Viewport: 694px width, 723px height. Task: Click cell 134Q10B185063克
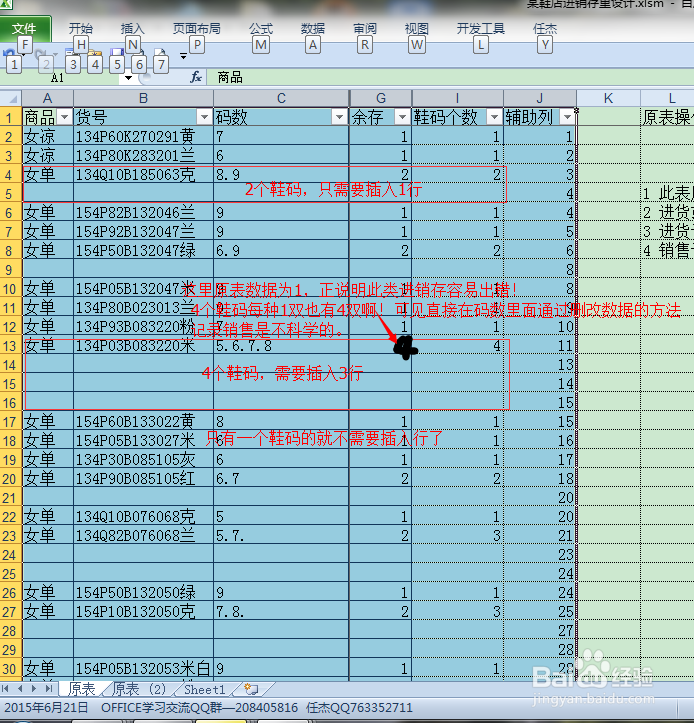(143, 175)
